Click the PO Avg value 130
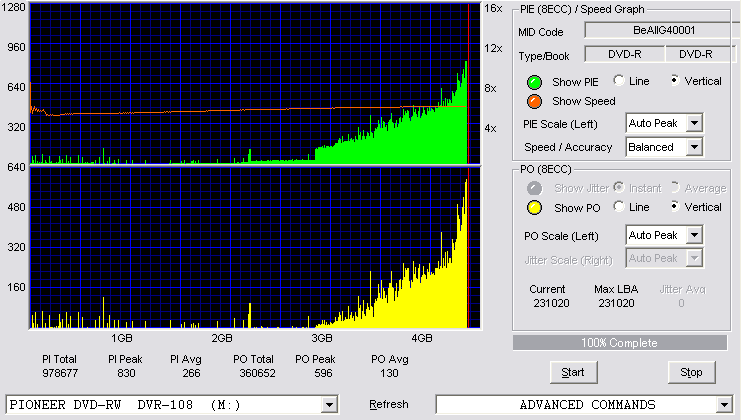The height and width of the screenshot is (420, 742). point(389,374)
